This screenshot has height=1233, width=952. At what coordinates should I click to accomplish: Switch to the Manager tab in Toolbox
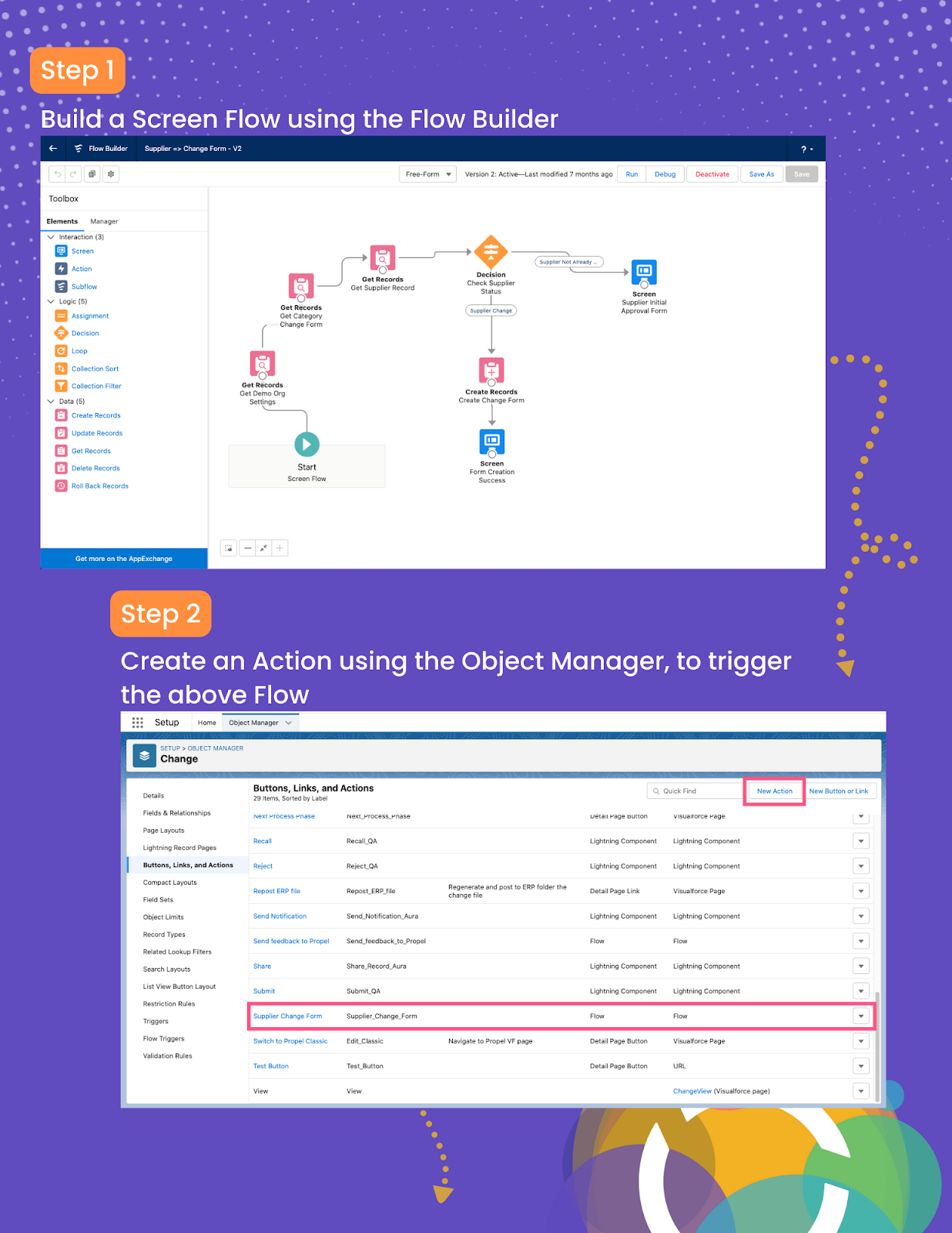[104, 221]
